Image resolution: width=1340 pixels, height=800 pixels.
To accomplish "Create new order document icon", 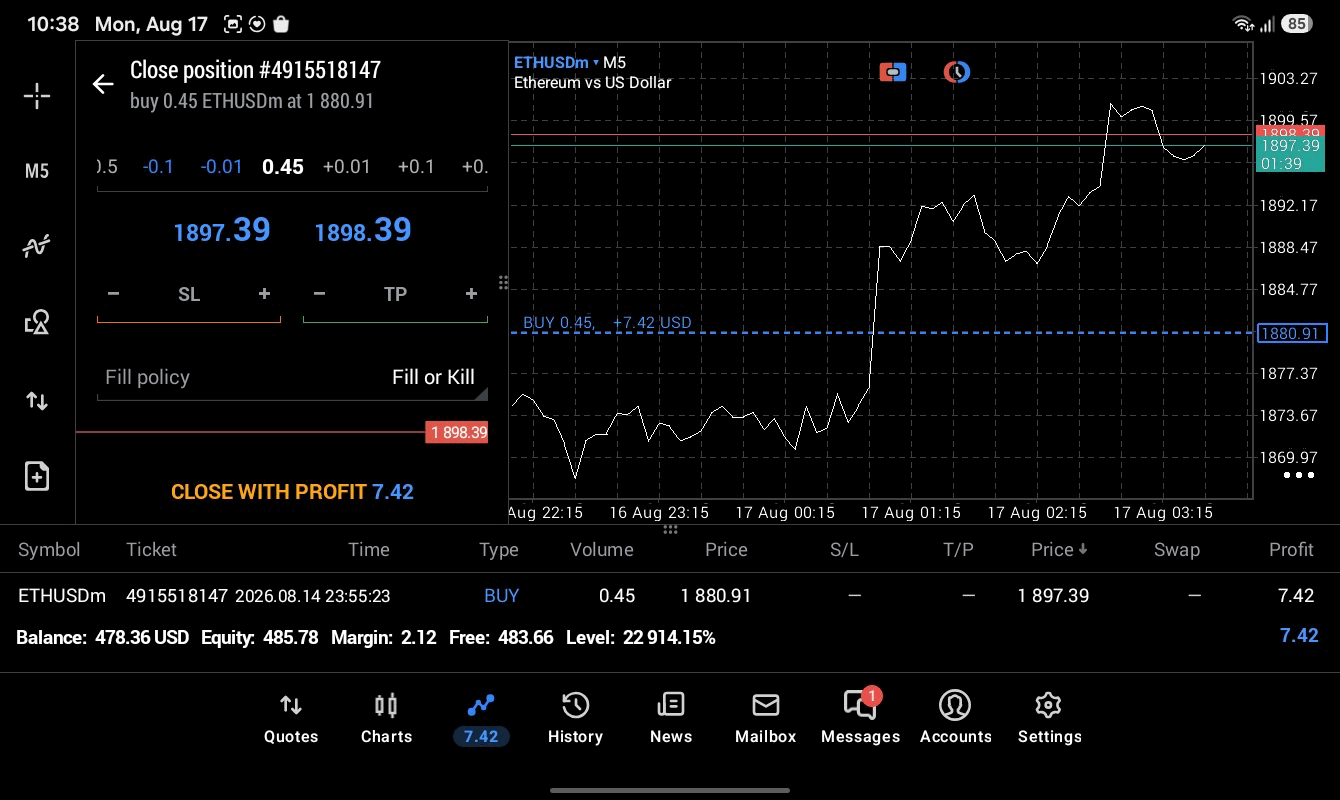I will (37, 476).
